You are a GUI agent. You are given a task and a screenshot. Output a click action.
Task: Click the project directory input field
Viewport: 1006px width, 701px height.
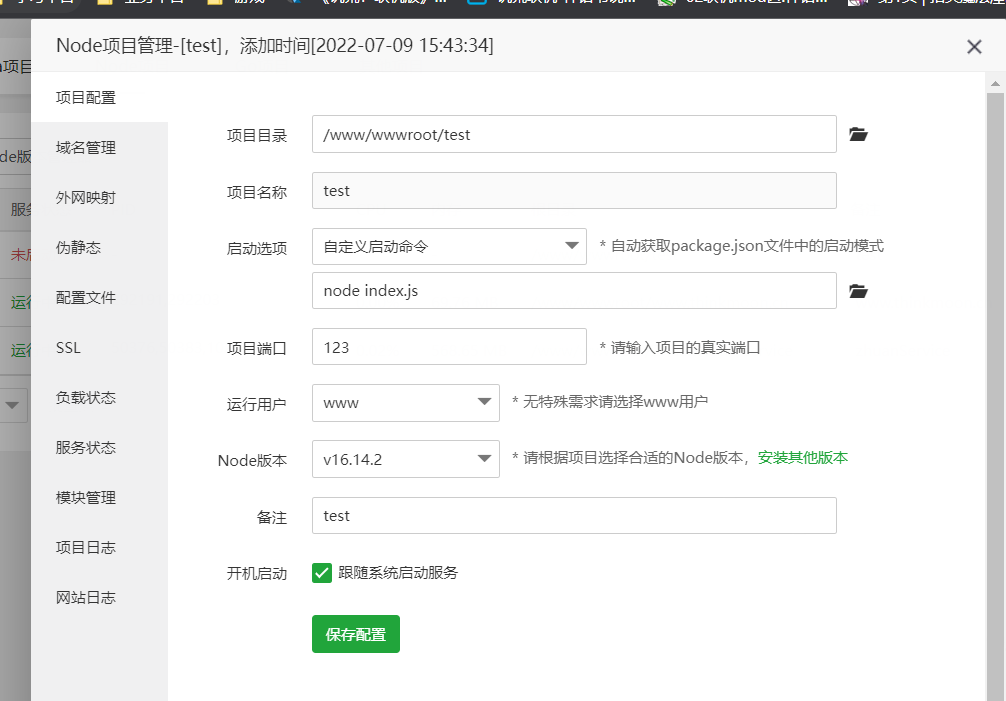(x=574, y=134)
